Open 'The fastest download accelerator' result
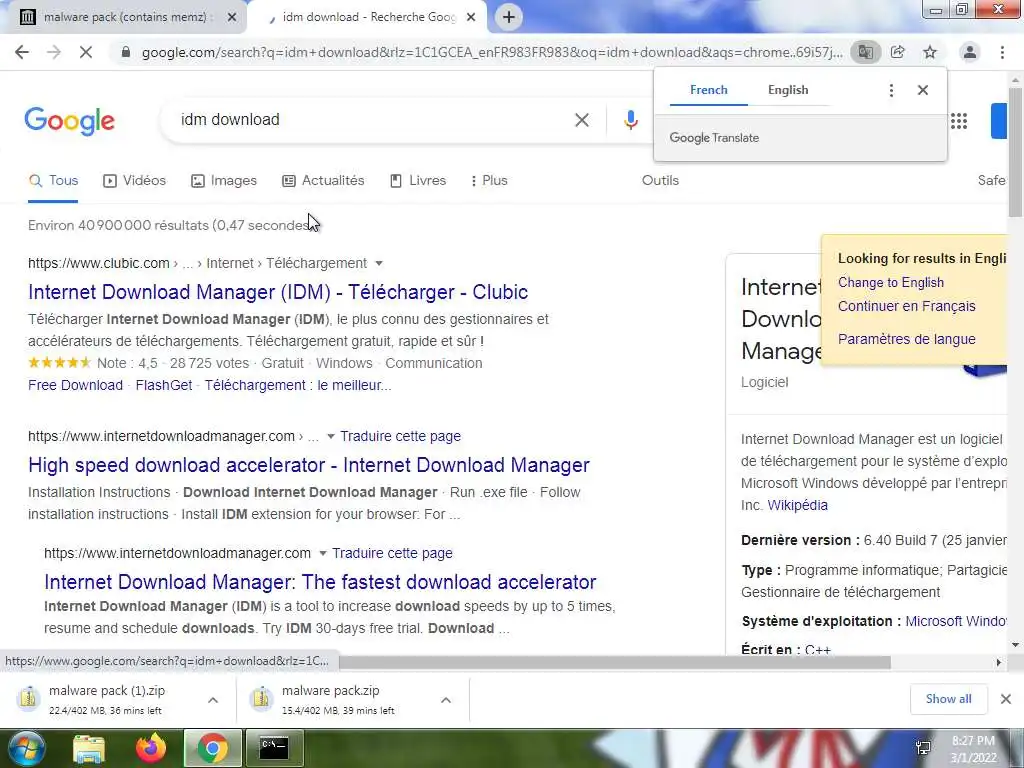The width and height of the screenshot is (1024, 768). (x=320, y=582)
